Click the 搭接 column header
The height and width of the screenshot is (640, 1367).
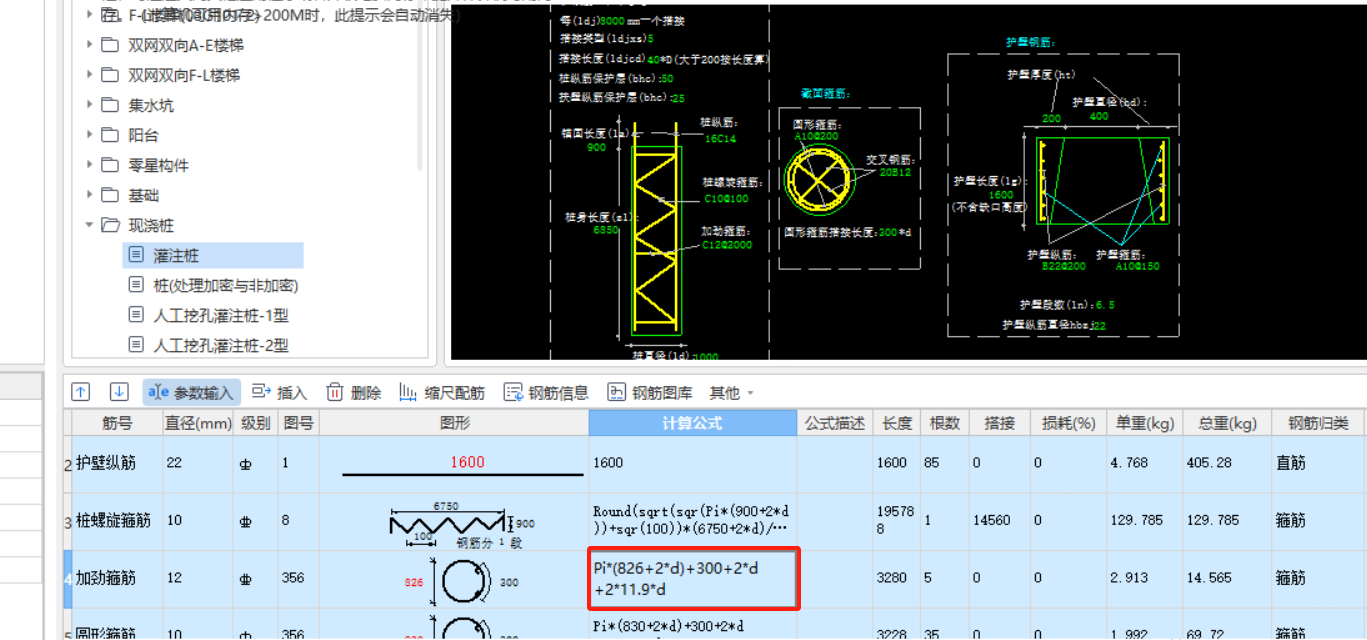tap(999, 423)
